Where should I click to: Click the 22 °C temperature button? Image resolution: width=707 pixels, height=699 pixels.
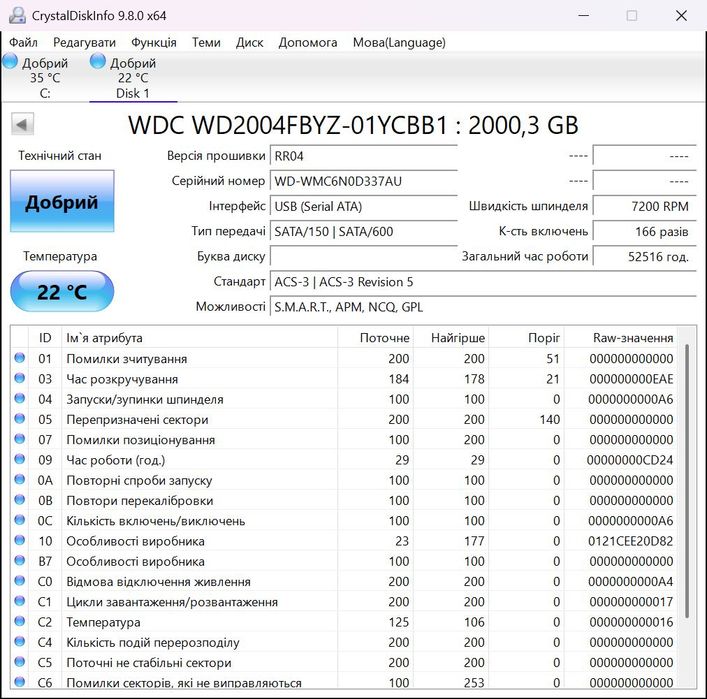[x=62, y=291]
